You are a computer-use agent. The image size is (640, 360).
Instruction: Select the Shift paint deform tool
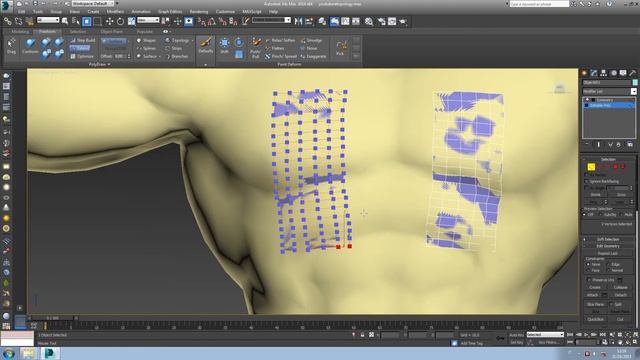(224, 46)
